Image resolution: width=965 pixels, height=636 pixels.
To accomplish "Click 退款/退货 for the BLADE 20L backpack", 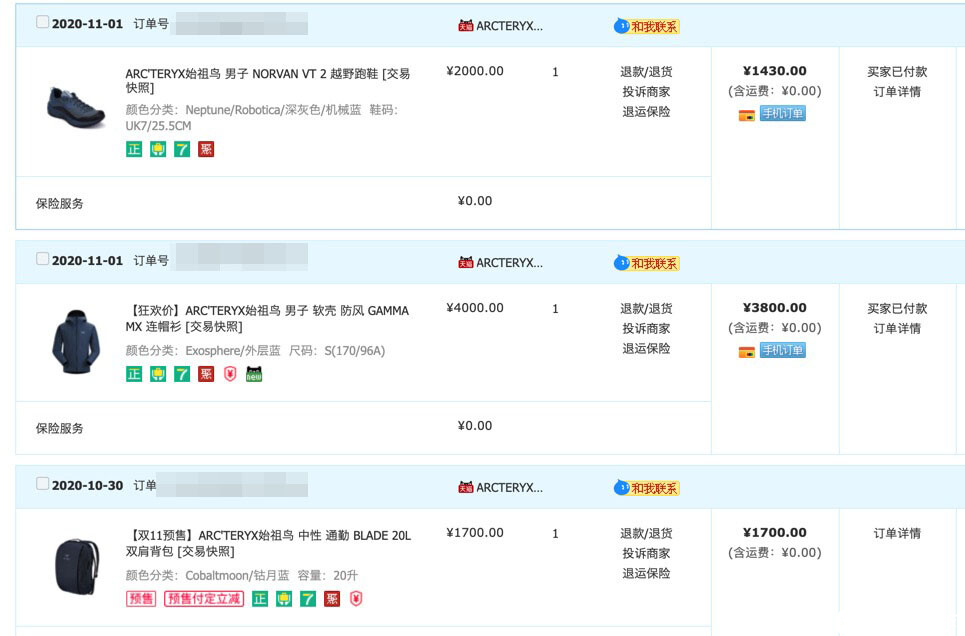I will [x=646, y=534].
